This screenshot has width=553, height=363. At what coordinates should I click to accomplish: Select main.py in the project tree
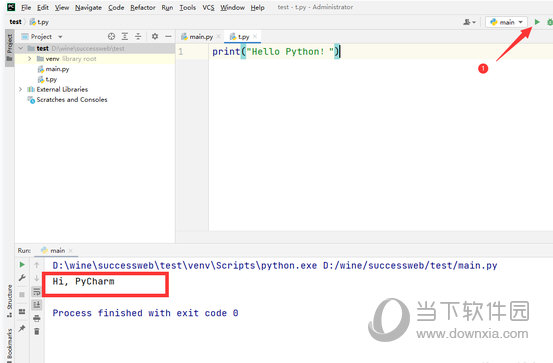[53, 69]
